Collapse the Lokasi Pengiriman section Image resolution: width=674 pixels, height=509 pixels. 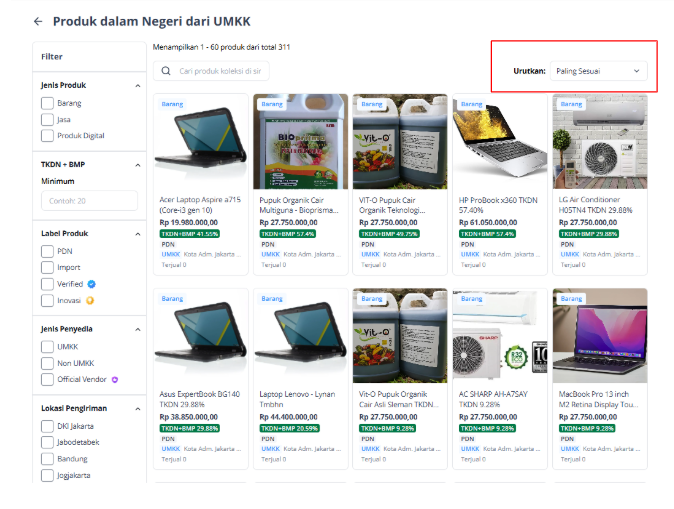pos(138,408)
